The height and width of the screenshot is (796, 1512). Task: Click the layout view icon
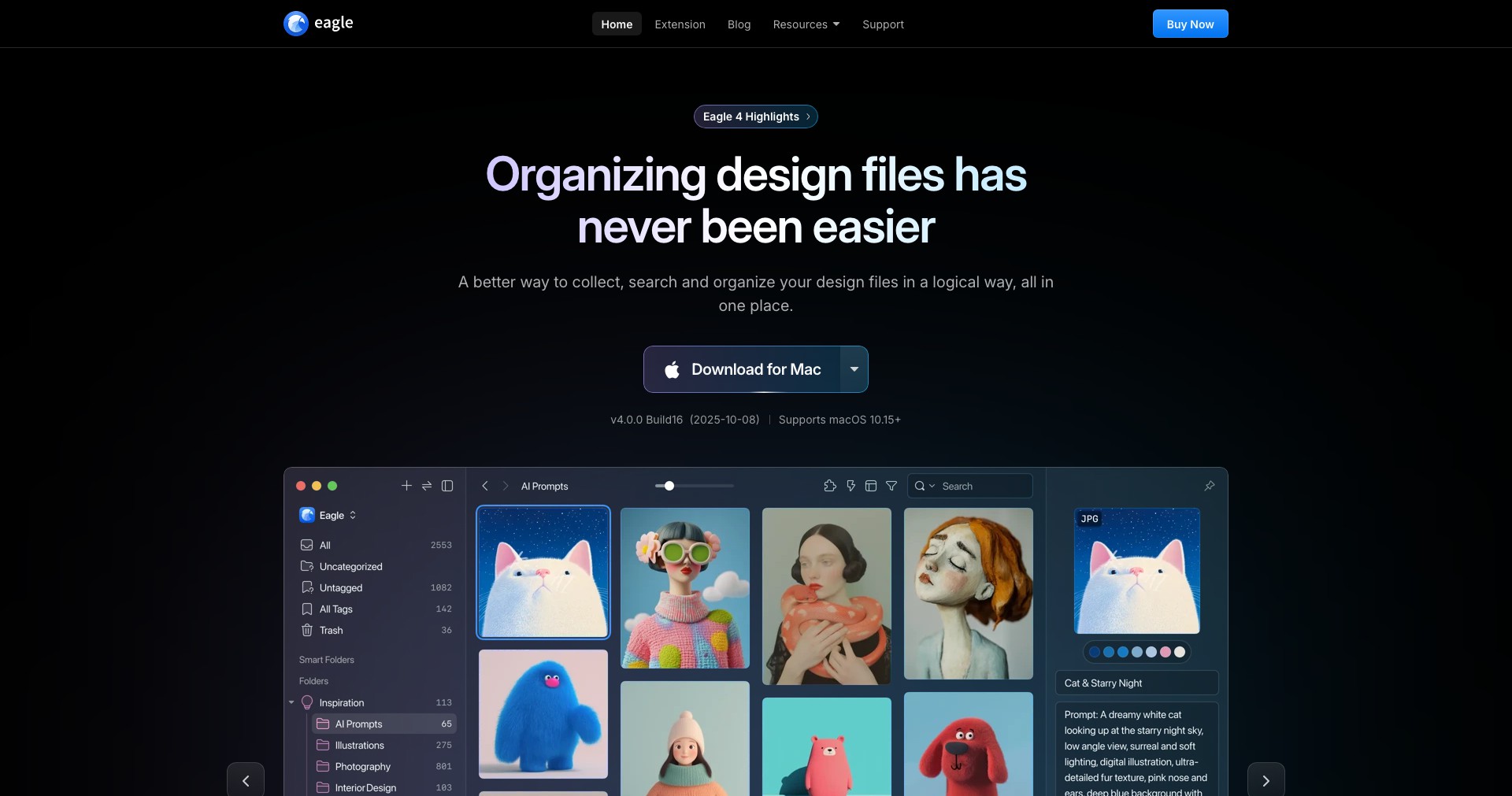coord(871,486)
